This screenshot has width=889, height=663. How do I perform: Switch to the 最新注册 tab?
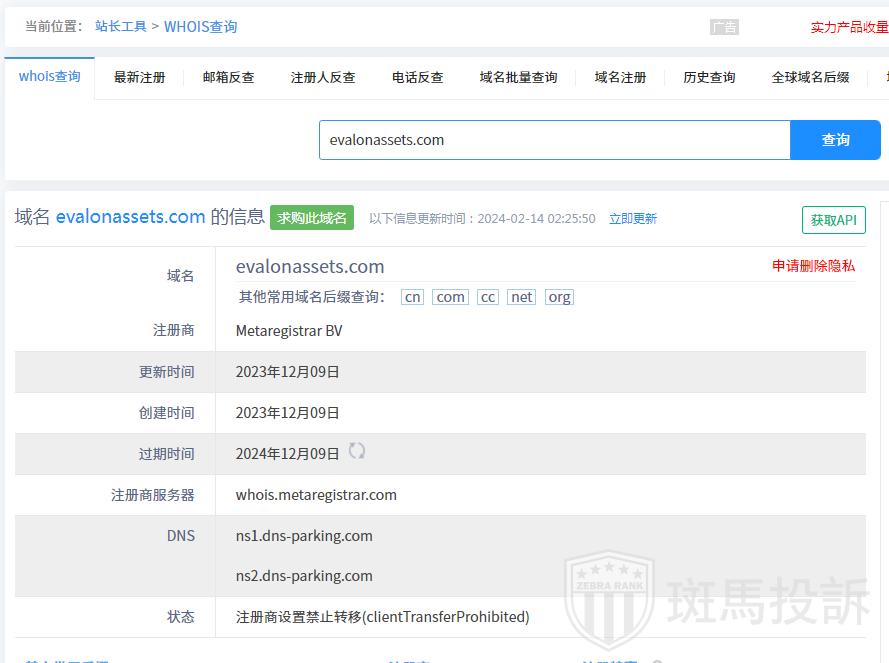pos(139,78)
